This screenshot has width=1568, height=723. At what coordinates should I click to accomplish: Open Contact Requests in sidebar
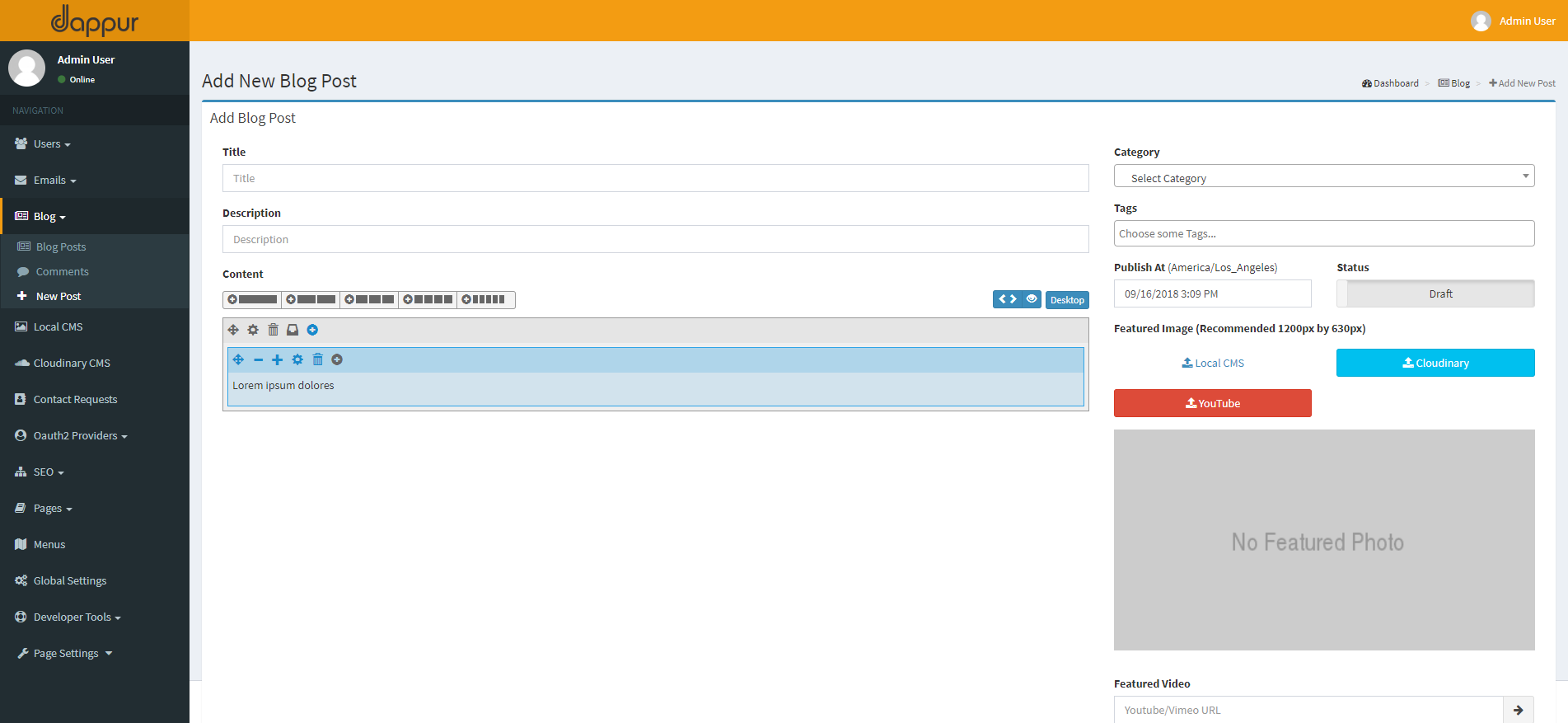[x=95, y=399]
